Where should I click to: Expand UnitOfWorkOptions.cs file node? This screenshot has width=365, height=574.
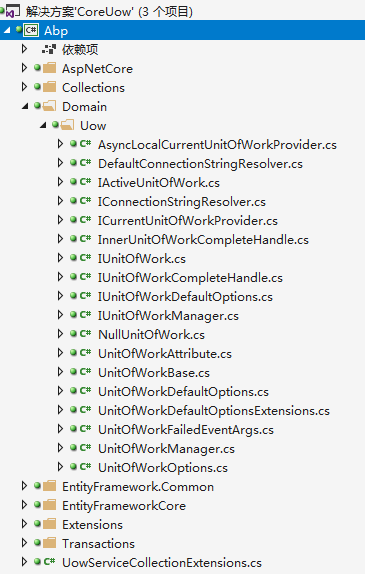pos(60,467)
